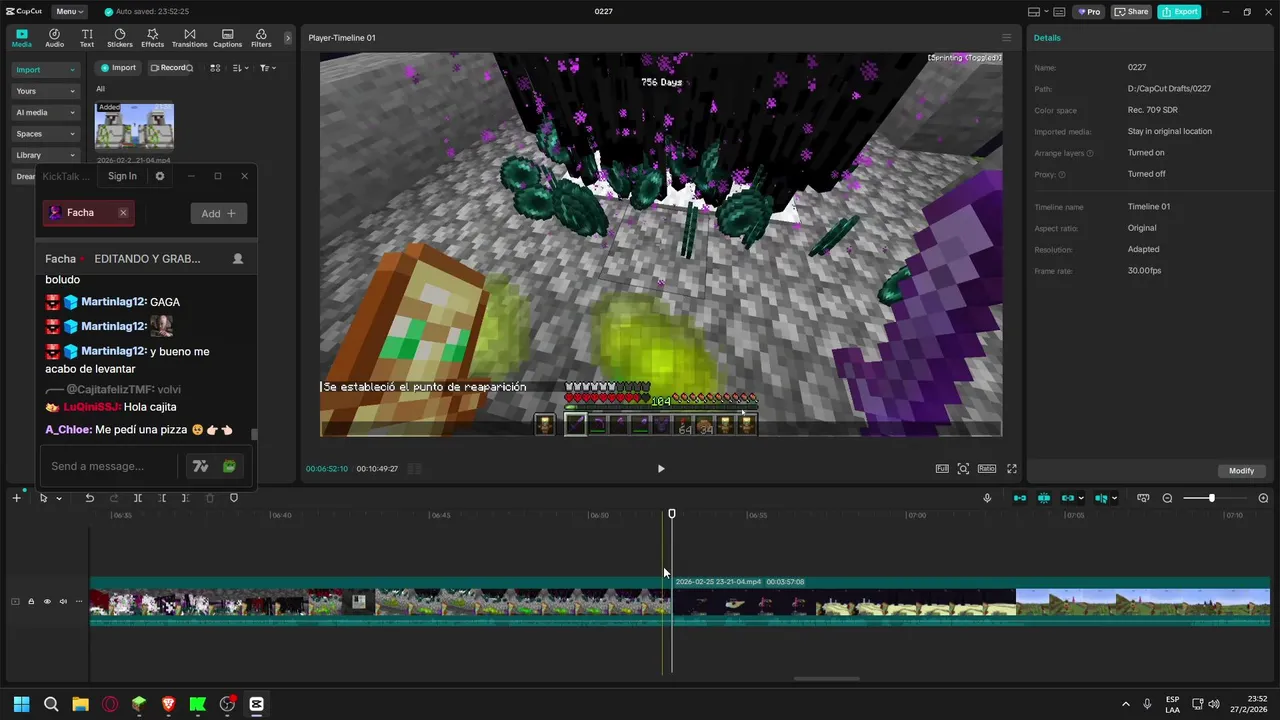Click the marker shield icon in timeline toolbar

click(x=234, y=498)
